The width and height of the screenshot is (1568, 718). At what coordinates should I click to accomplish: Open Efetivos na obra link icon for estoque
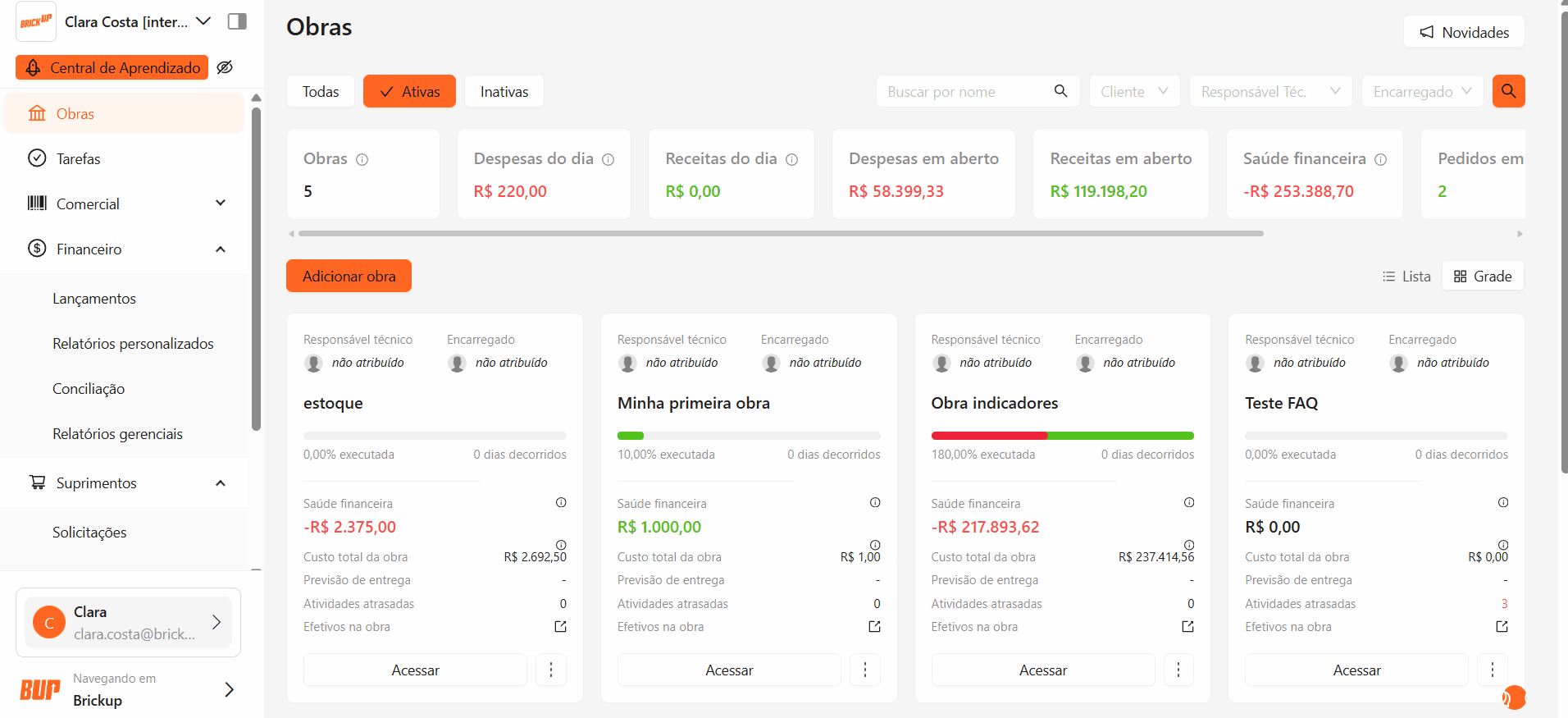click(x=560, y=627)
